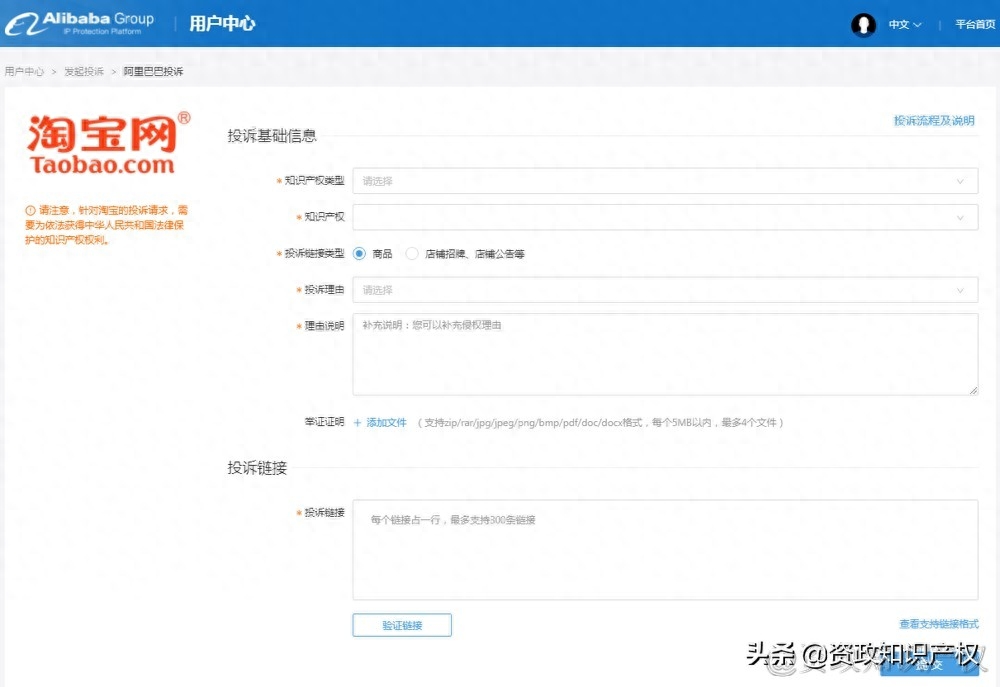Viewport: 1000px width, 687px height.
Task: Click the 理由说明 textarea resize handle
Action: (x=973, y=390)
